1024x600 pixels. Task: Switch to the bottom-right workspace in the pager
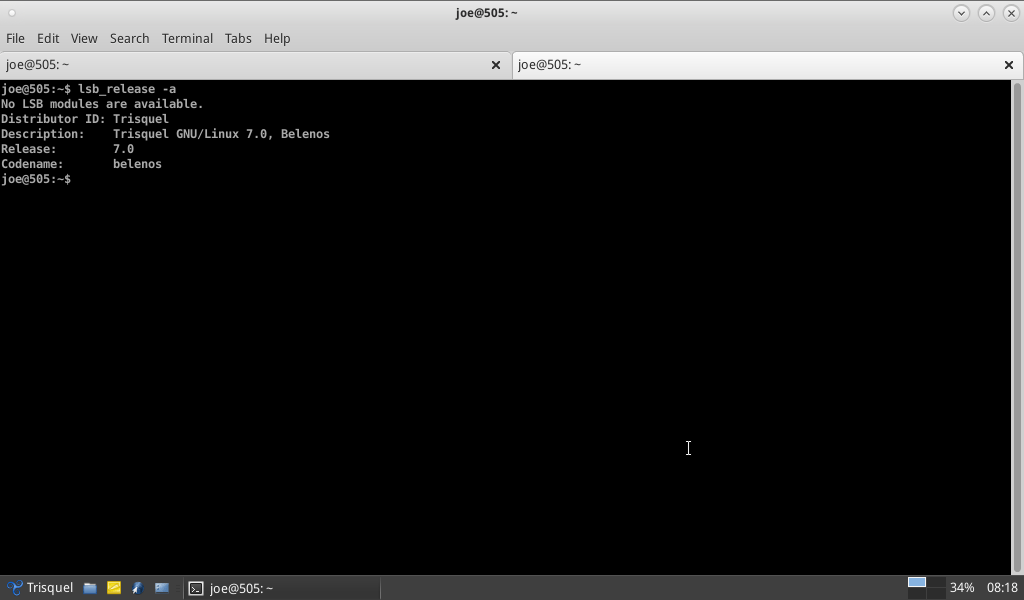point(936,593)
